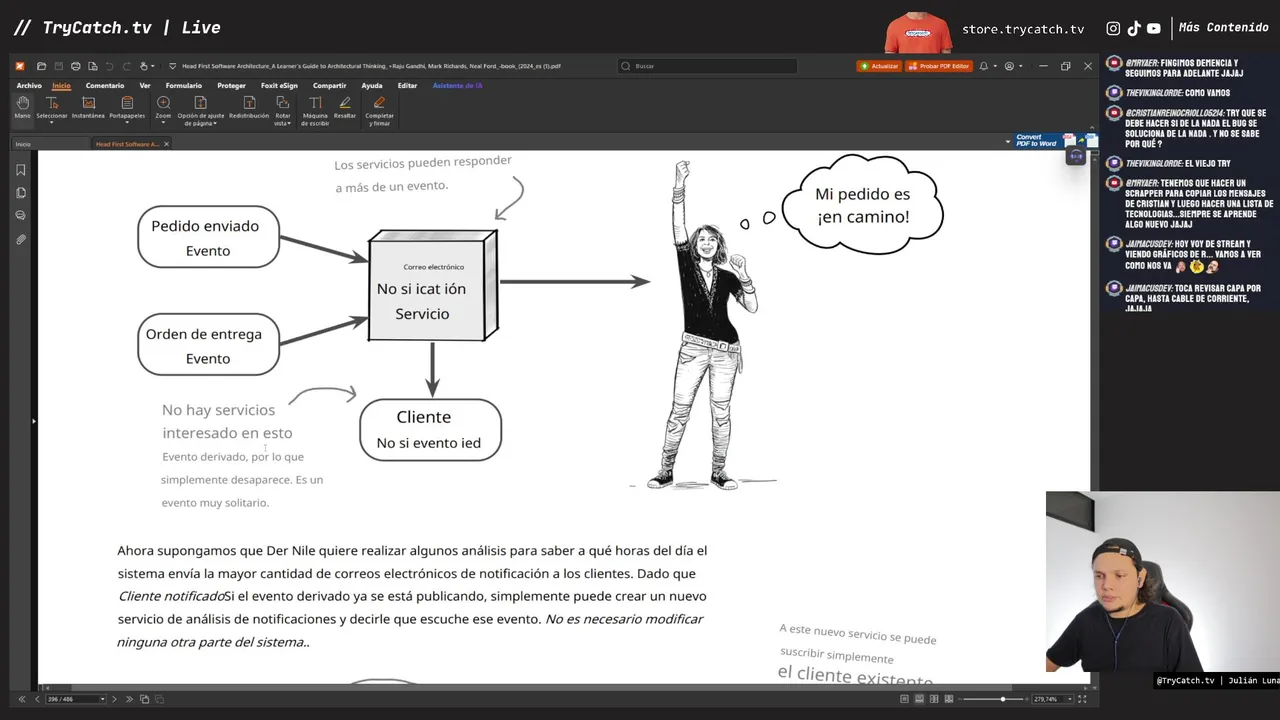The height and width of the screenshot is (720, 1280).
Task: Click the print icon in title bar
Action: click(75, 66)
